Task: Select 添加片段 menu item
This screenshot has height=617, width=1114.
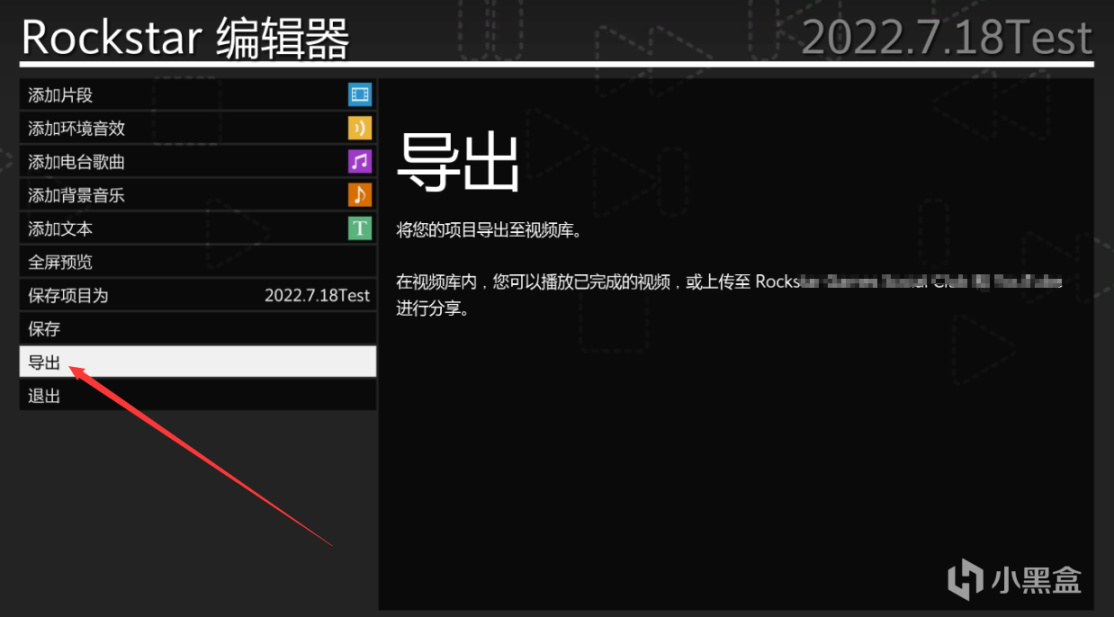Action: pyautogui.click(x=198, y=95)
